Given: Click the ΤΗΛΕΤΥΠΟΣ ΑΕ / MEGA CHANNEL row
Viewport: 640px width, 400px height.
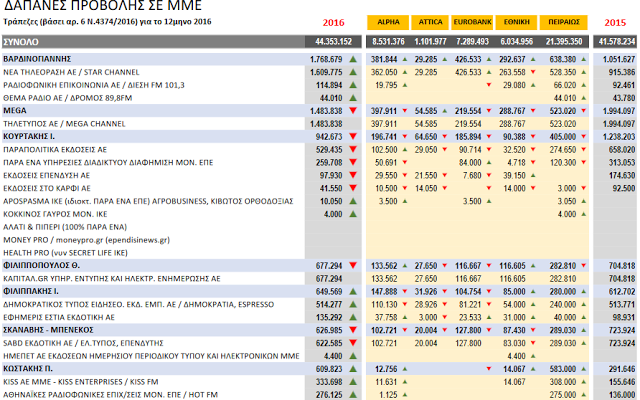Looking at the screenshot, I should (64, 124).
